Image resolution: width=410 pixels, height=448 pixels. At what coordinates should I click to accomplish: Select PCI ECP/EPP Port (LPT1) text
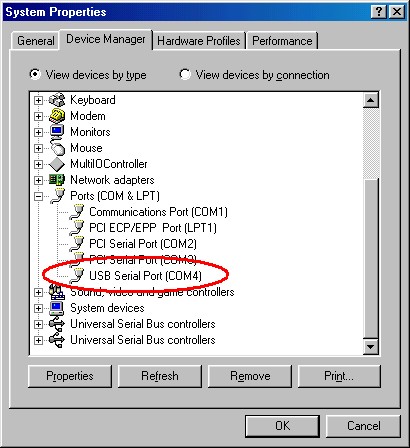click(x=153, y=228)
